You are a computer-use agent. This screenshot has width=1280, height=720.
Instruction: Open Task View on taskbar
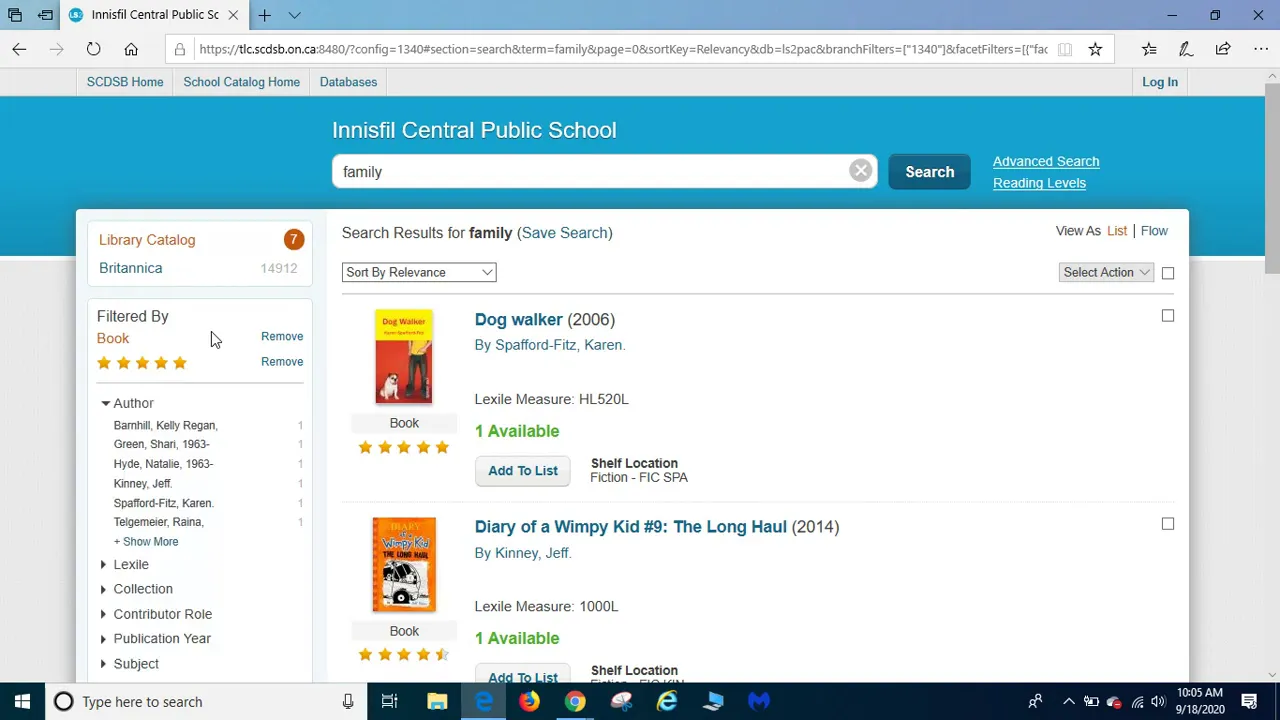coord(390,702)
